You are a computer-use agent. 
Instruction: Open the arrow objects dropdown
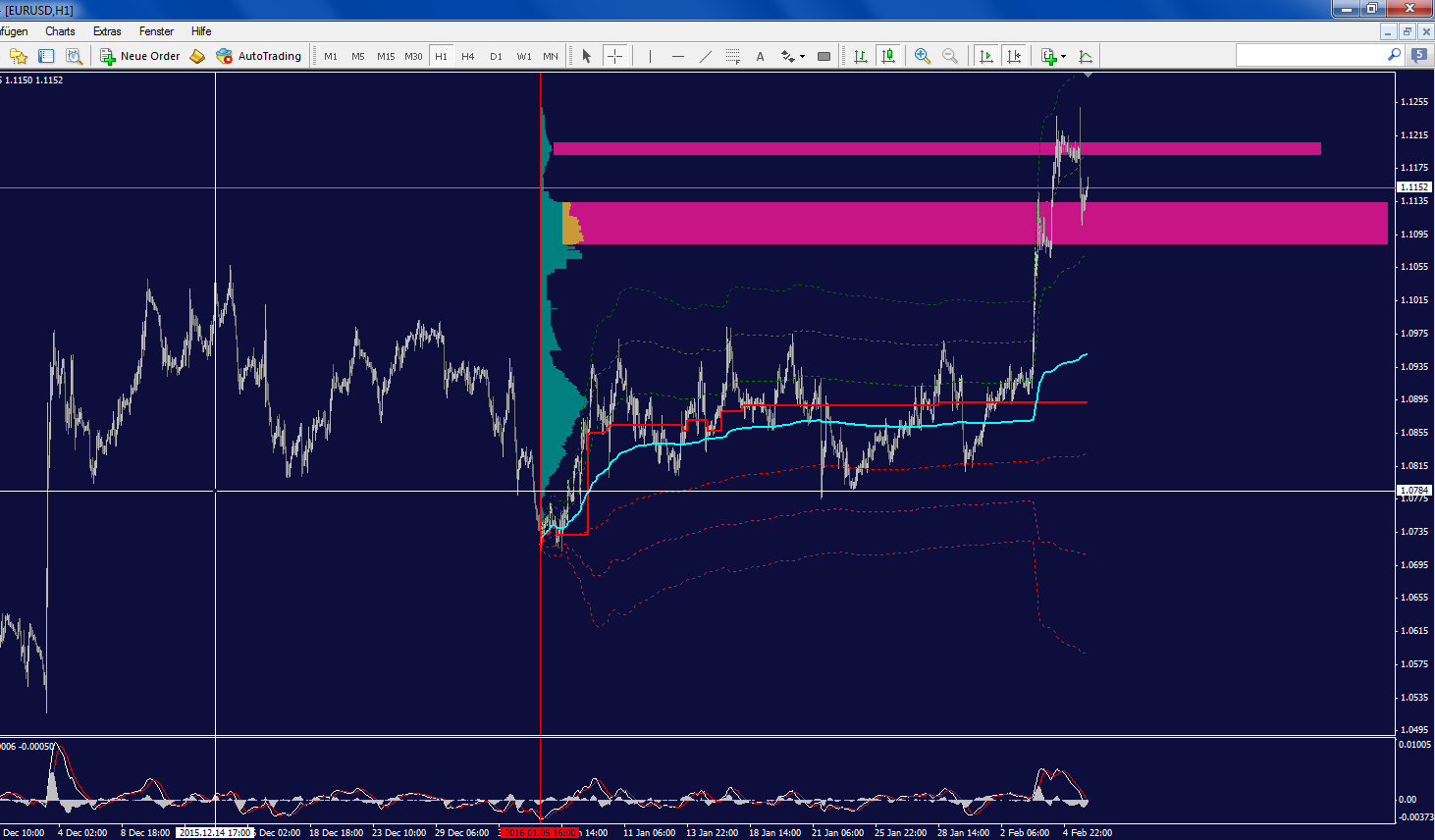coord(791,56)
